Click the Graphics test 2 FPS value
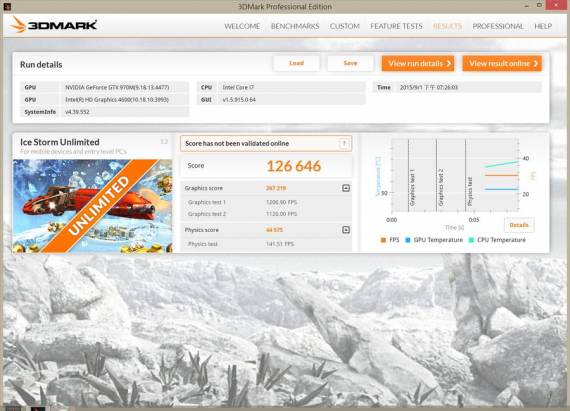 [x=281, y=214]
